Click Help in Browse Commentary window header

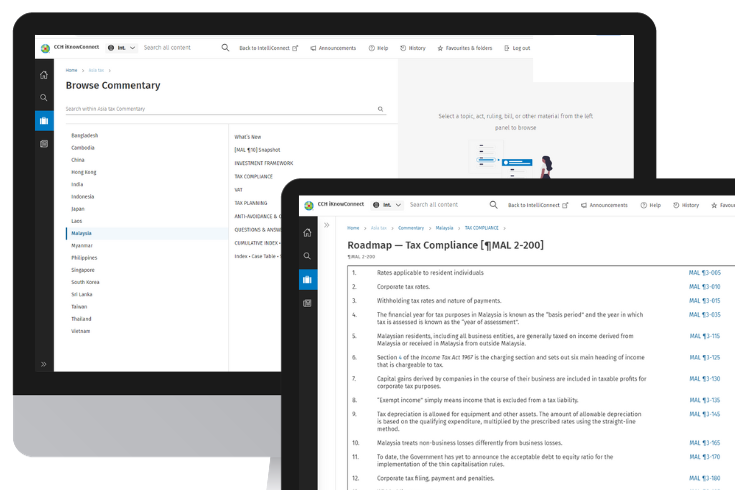378,48
